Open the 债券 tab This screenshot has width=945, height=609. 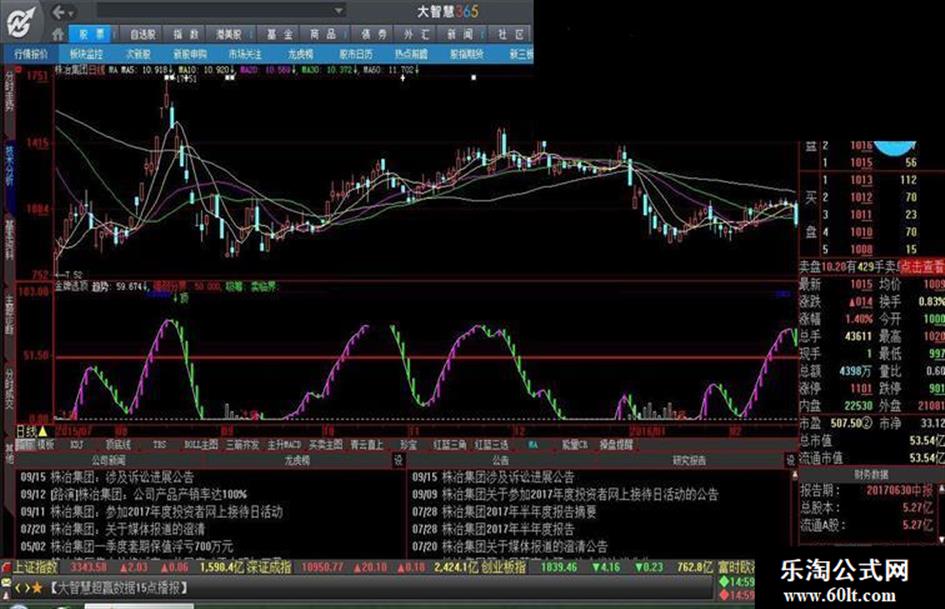(374, 34)
